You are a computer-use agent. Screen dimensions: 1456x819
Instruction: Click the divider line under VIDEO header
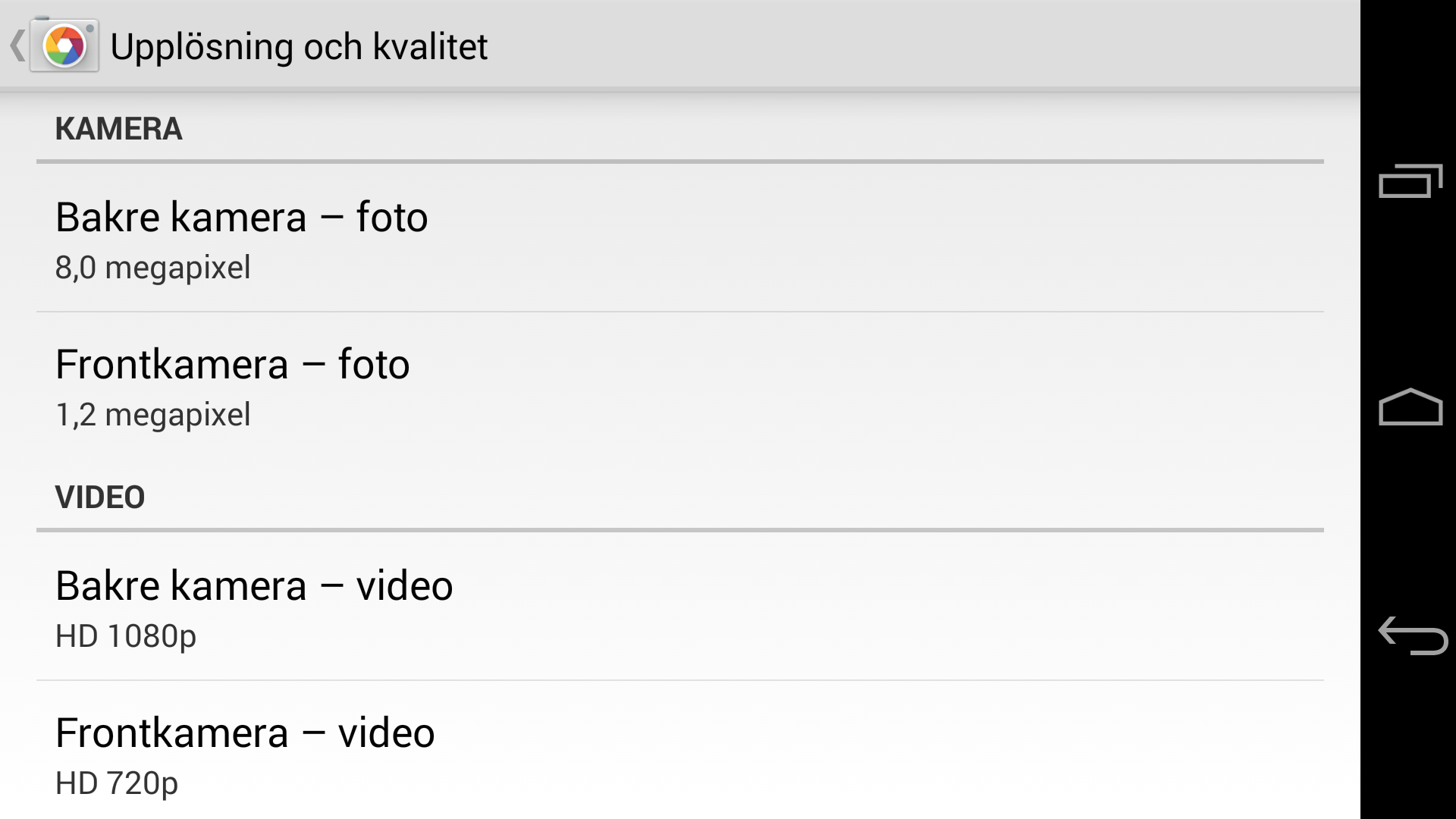680,530
